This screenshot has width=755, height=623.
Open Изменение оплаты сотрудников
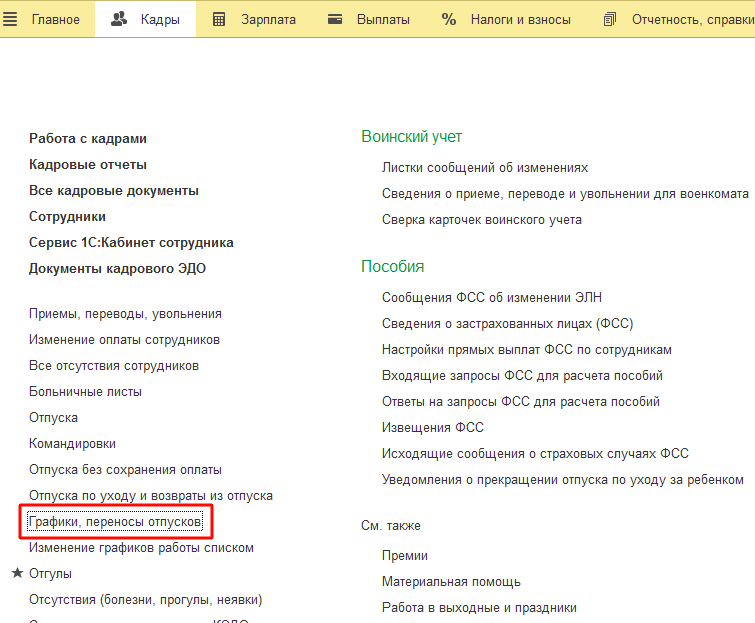click(x=124, y=340)
